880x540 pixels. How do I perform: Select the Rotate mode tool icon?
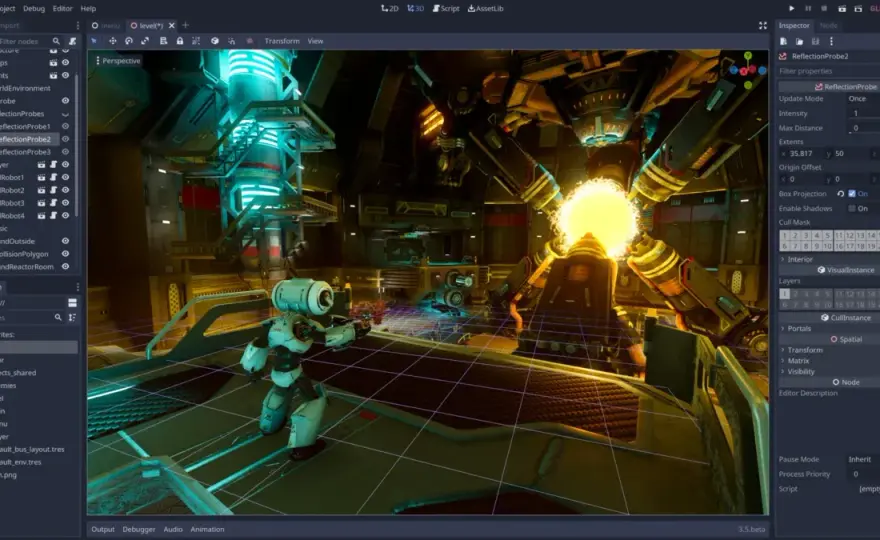point(129,41)
